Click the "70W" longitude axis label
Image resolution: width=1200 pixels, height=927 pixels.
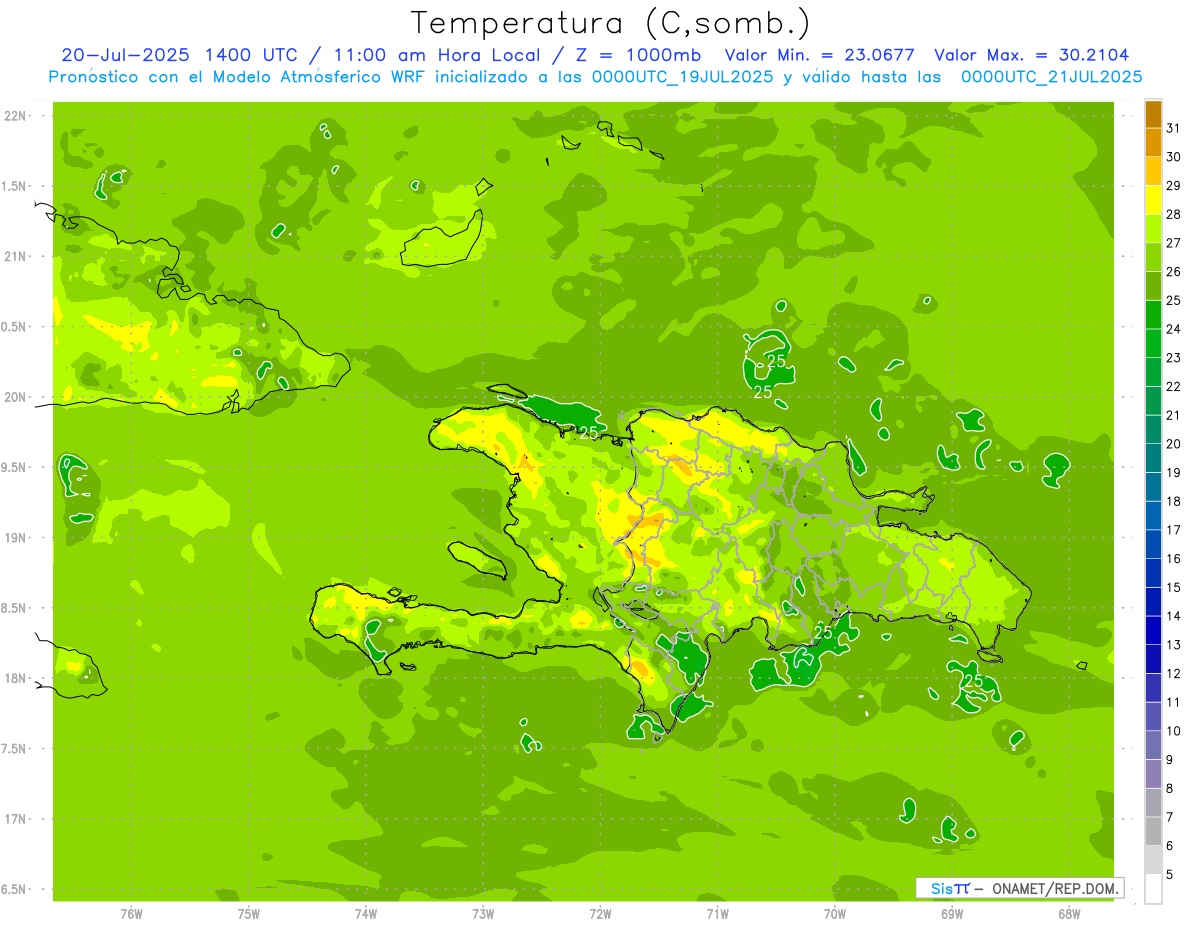[835, 913]
